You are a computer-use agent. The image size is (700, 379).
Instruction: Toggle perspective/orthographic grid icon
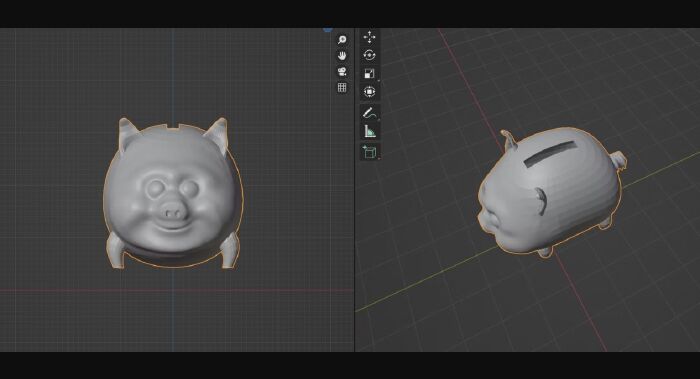342,87
